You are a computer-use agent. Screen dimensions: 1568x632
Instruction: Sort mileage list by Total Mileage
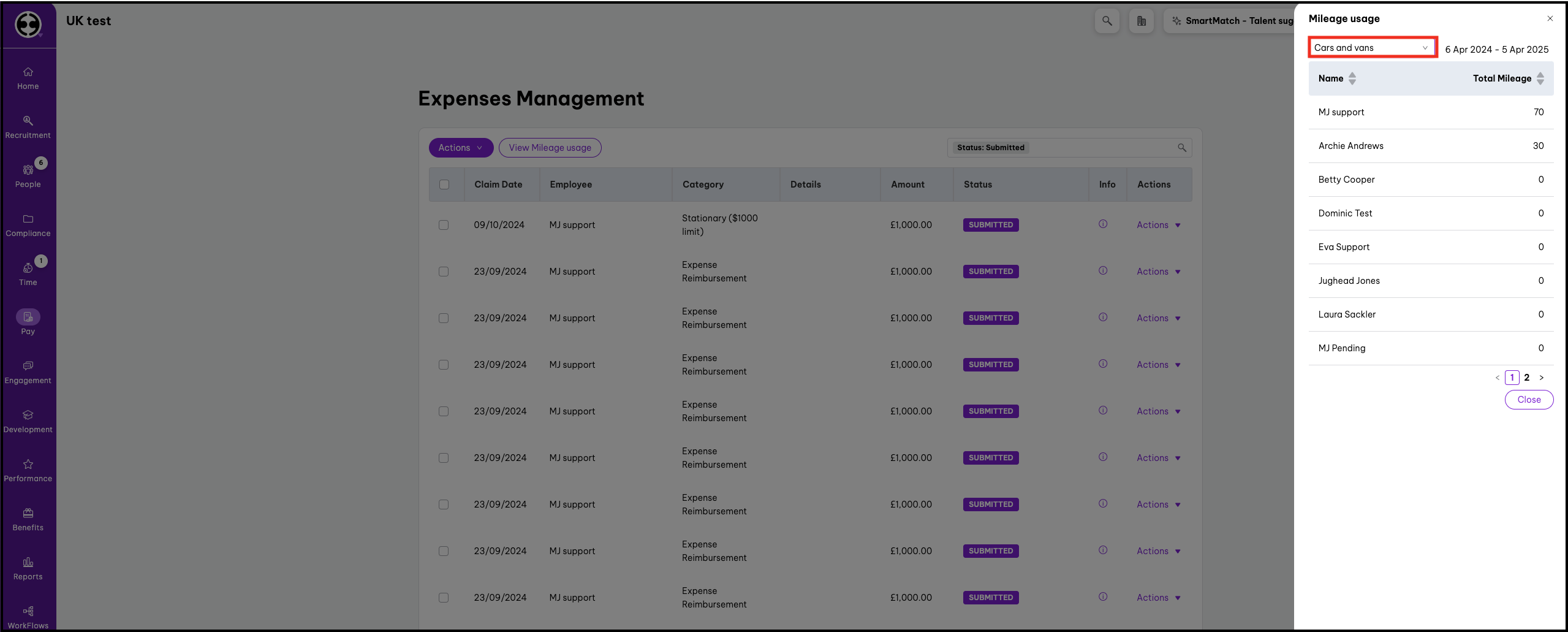click(x=1540, y=78)
